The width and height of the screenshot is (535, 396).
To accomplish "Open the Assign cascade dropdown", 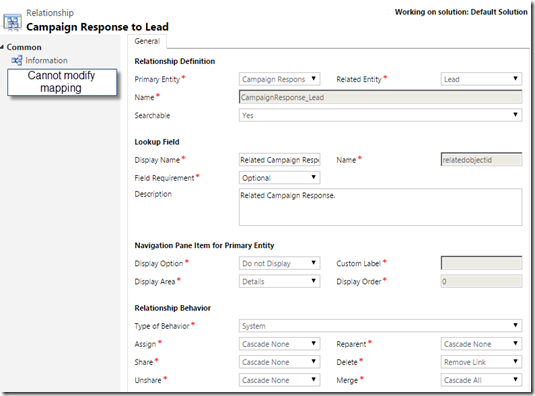I will coord(279,344).
